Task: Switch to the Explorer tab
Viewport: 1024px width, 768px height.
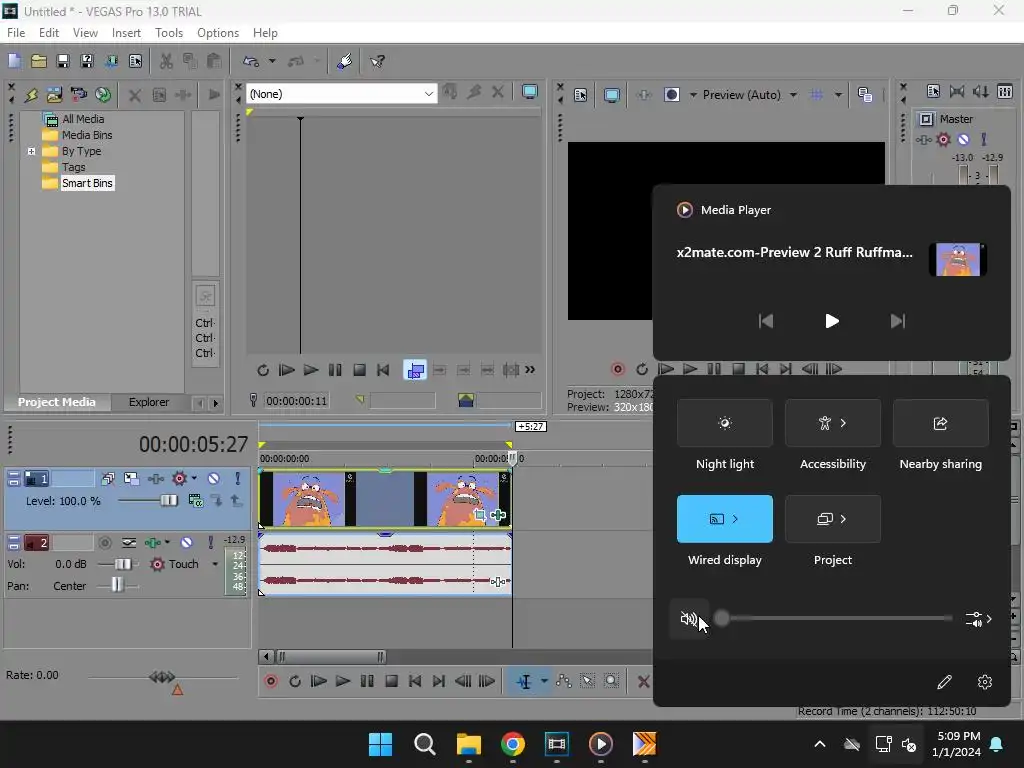Action: tap(149, 402)
